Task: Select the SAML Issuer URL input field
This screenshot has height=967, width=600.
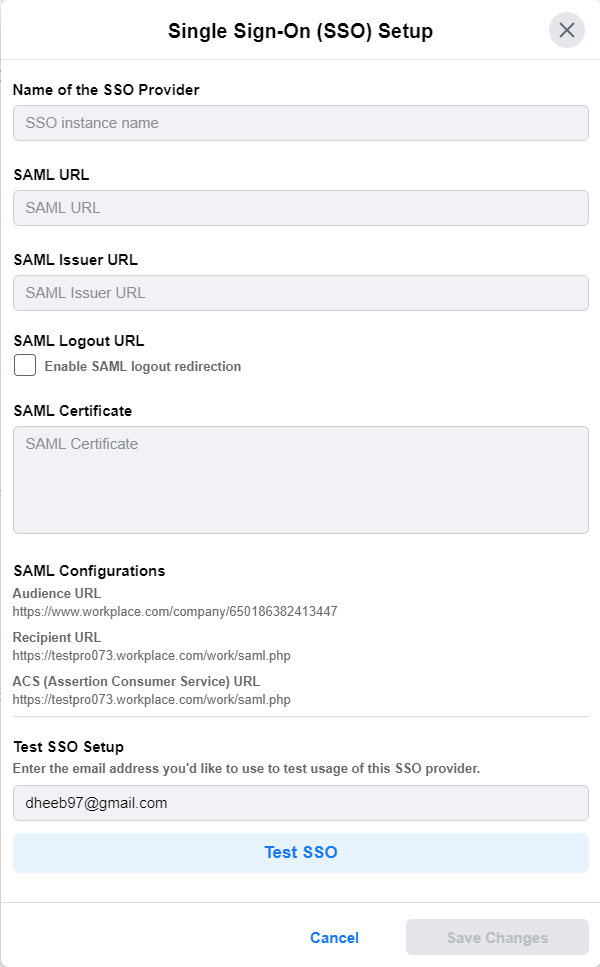Action: coord(300,293)
